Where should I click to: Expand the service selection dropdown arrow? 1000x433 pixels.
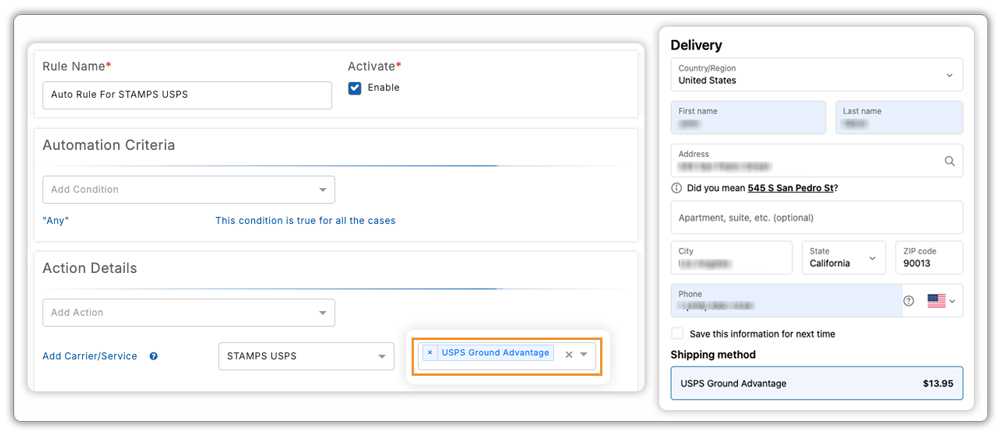click(584, 355)
